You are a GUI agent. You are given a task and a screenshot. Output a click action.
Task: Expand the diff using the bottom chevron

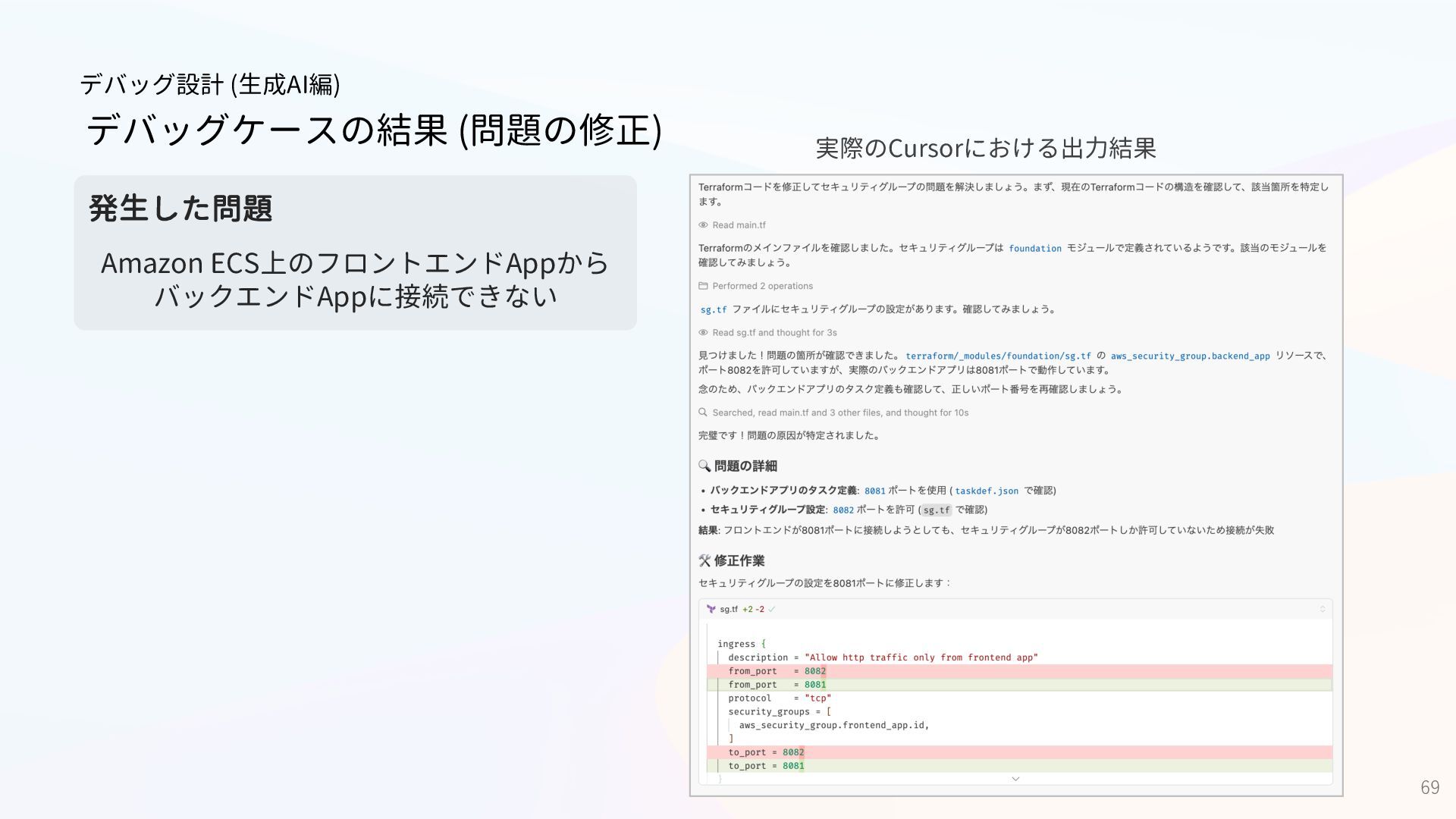click(1015, 779)
